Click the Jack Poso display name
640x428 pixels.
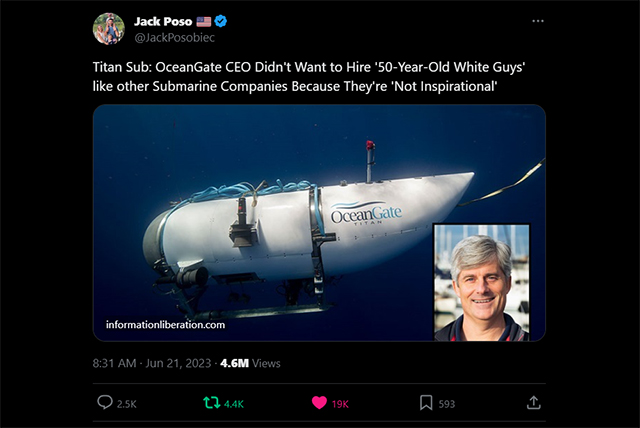163,21
